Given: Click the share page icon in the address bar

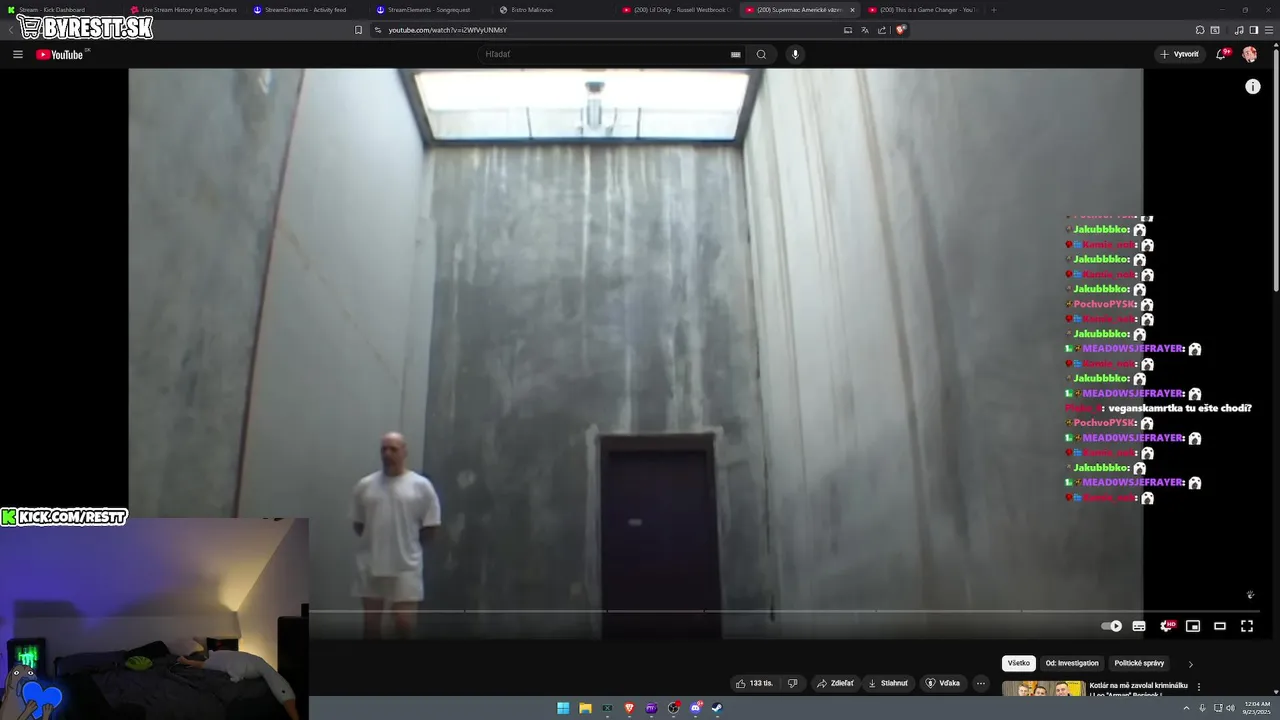Looking at the screenshot, I should point(882,30).
